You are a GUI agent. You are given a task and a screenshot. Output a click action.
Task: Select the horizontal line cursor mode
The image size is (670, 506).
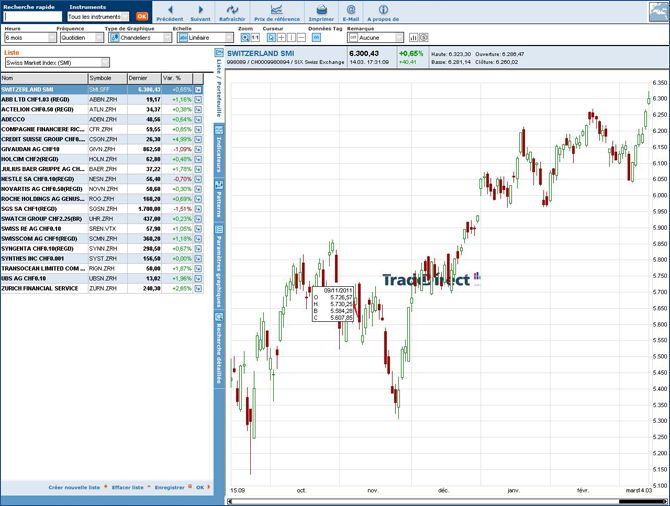pos(301,38)
